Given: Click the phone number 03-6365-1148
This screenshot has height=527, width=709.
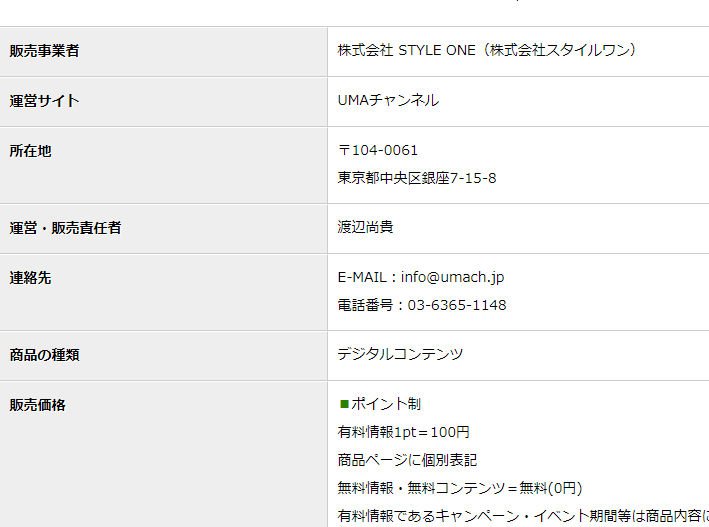Looking at the screenshot, I should (457, 305).
